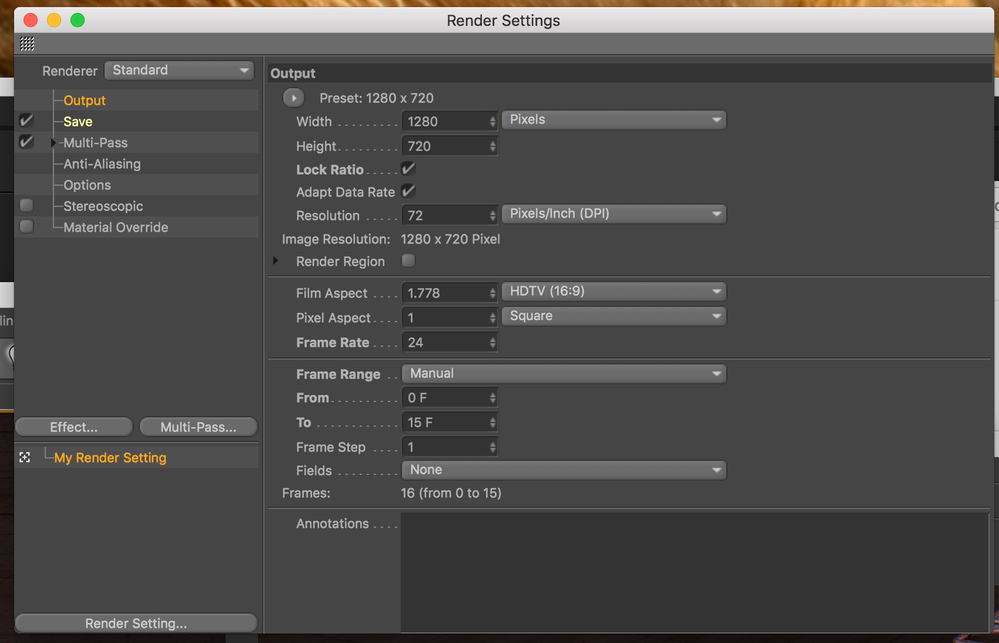Select My Render Setting entry
Viewport: 999px width, 643px height.
pyautogui.click(x=110, y=458)
